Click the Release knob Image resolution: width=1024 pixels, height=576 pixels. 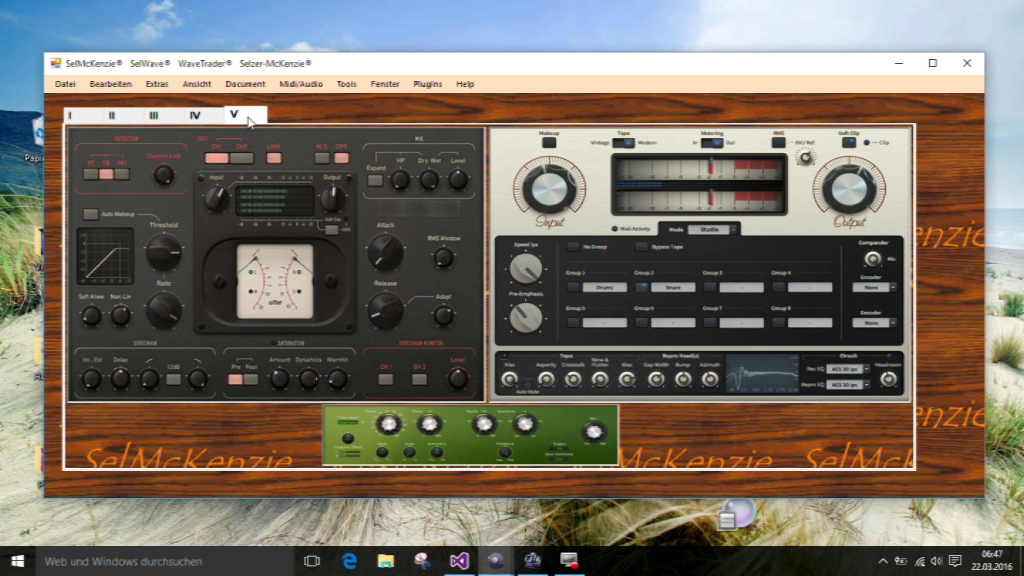coord(385,311)
